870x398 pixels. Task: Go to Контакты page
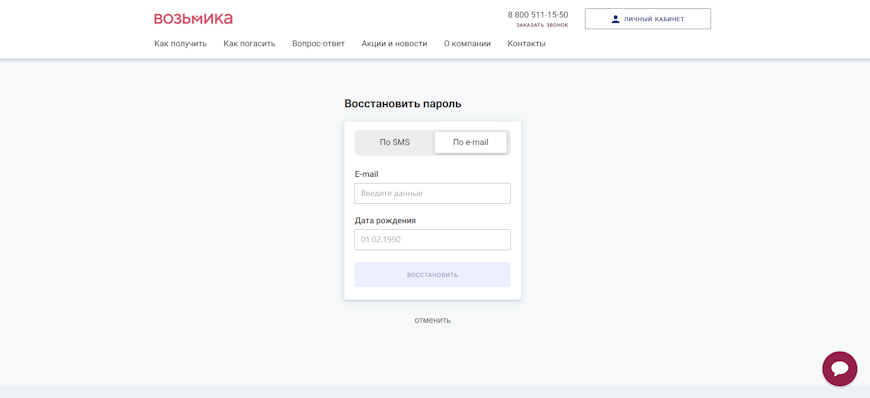click(x=527, y=44)
